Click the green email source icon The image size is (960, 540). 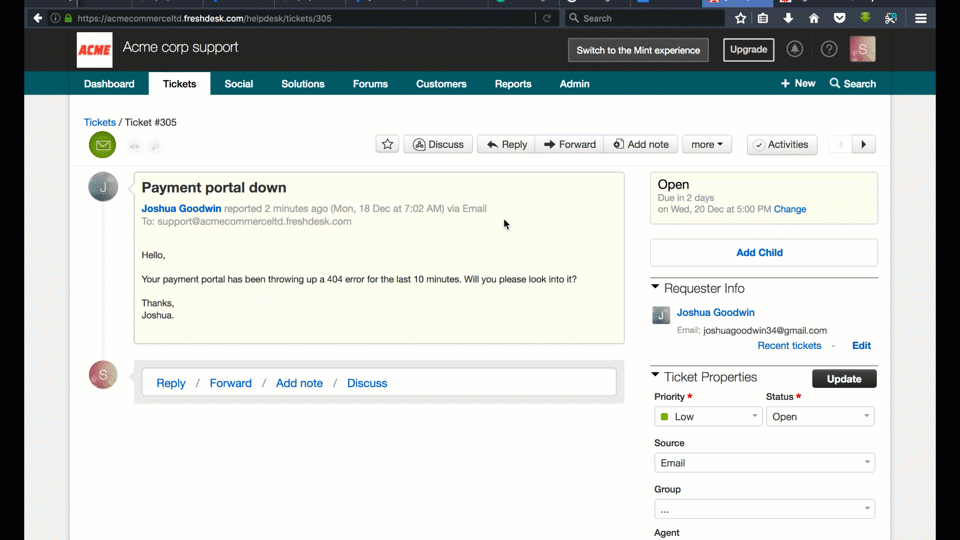(102, 145)
